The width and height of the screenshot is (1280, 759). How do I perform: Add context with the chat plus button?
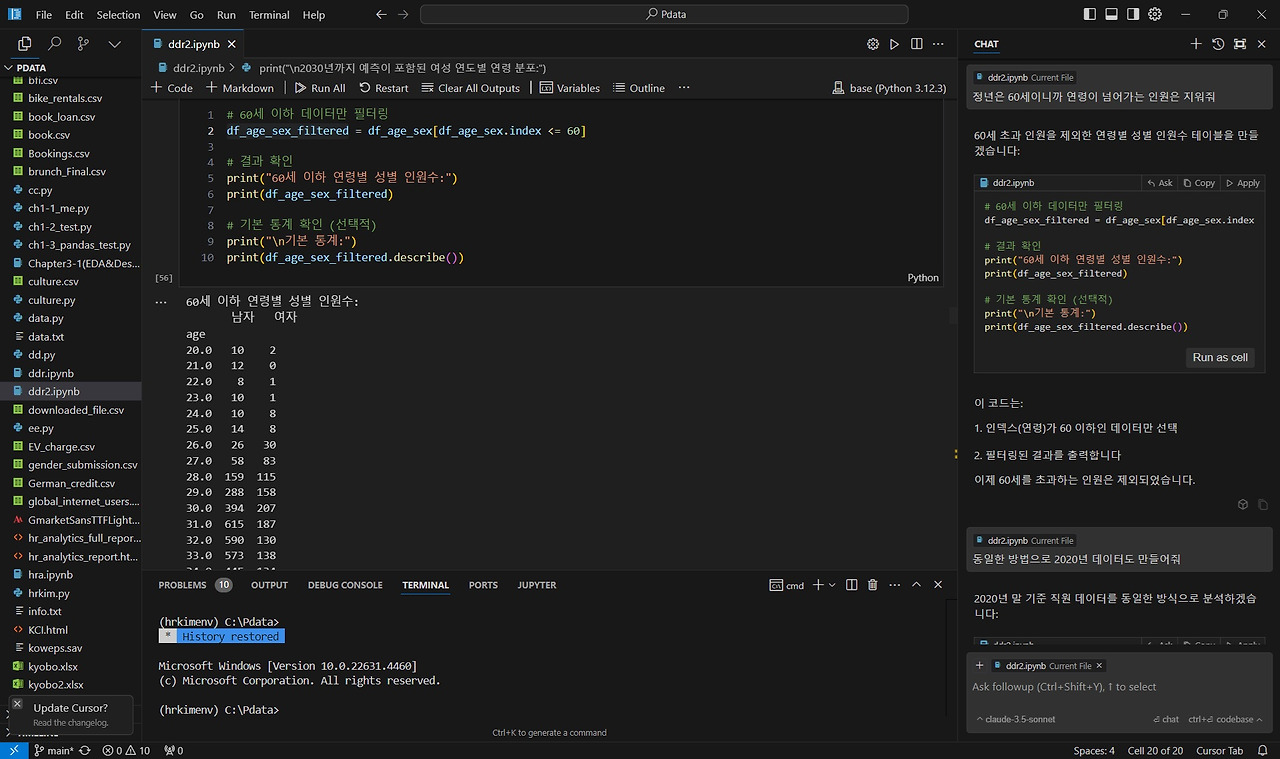[x=980, y=665]
